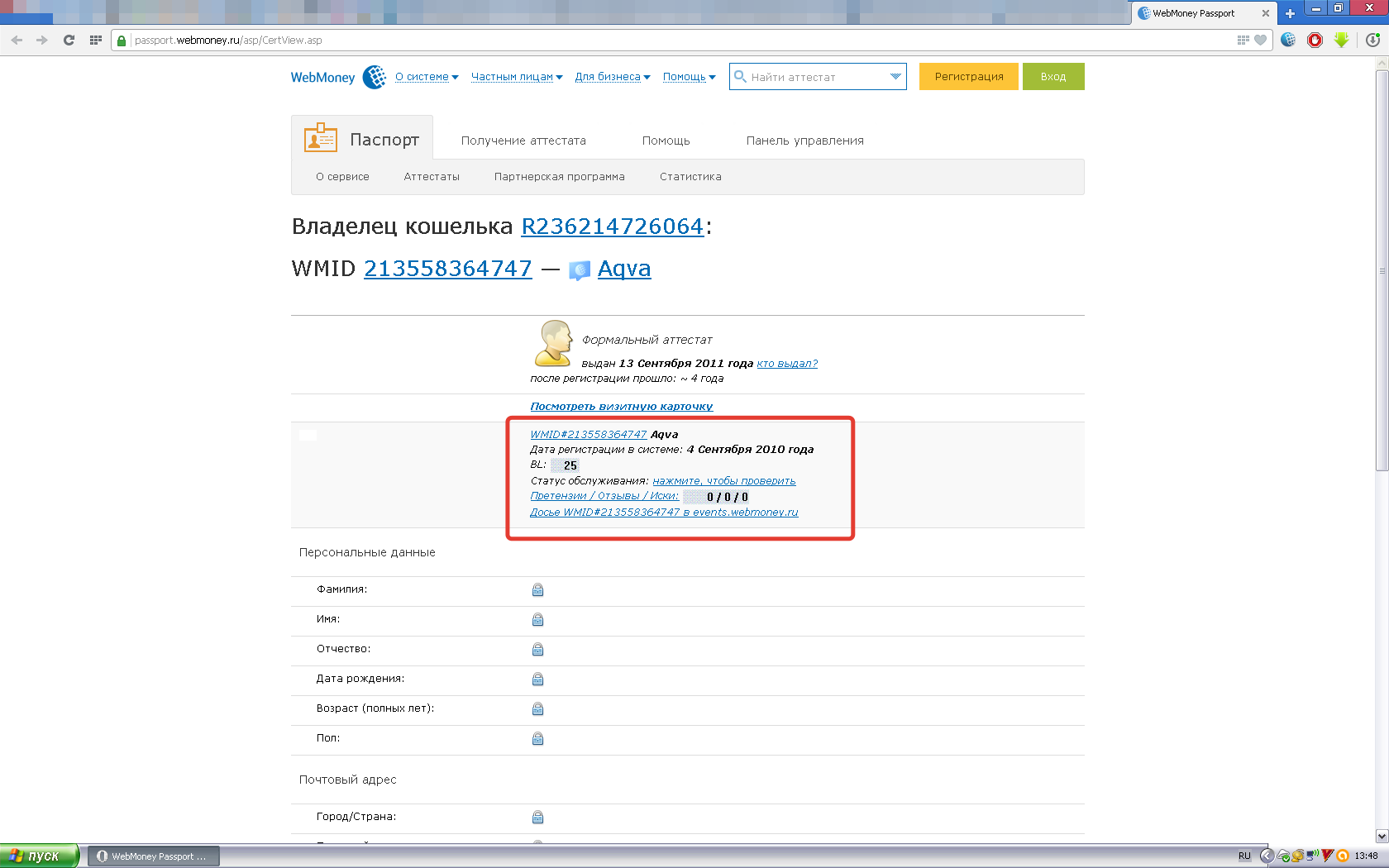Click the lock icon next to Пол
The image size is (1389, 868).
click(537, 738)
